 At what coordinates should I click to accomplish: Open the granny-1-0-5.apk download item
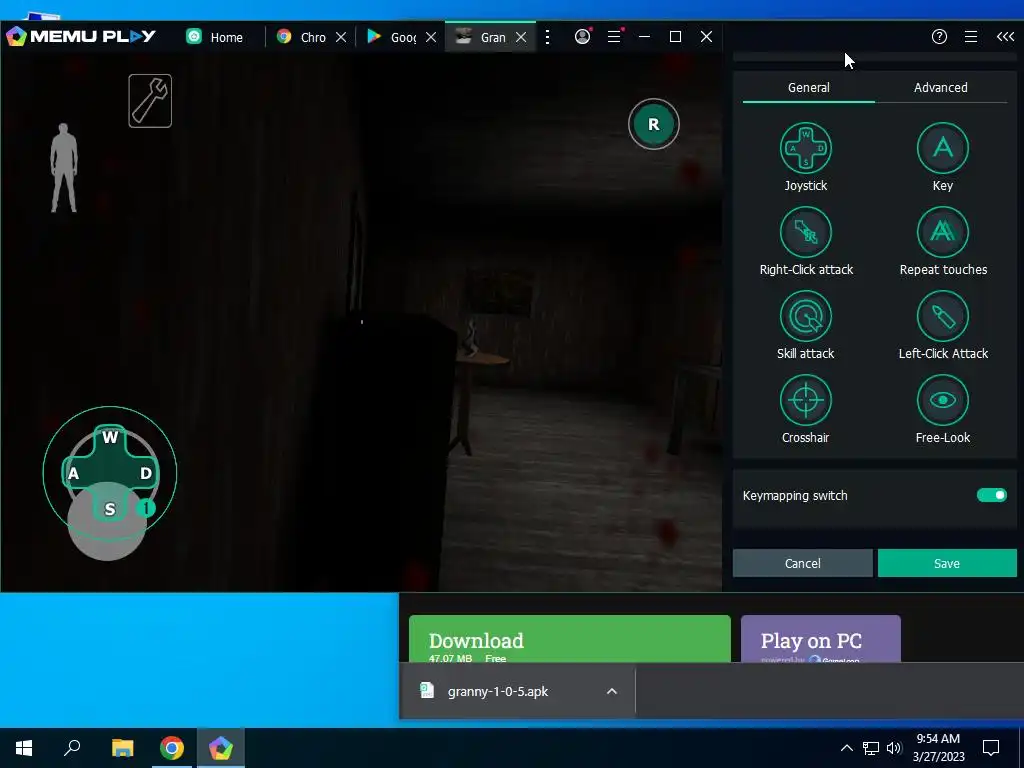click(x=498, y=691)
